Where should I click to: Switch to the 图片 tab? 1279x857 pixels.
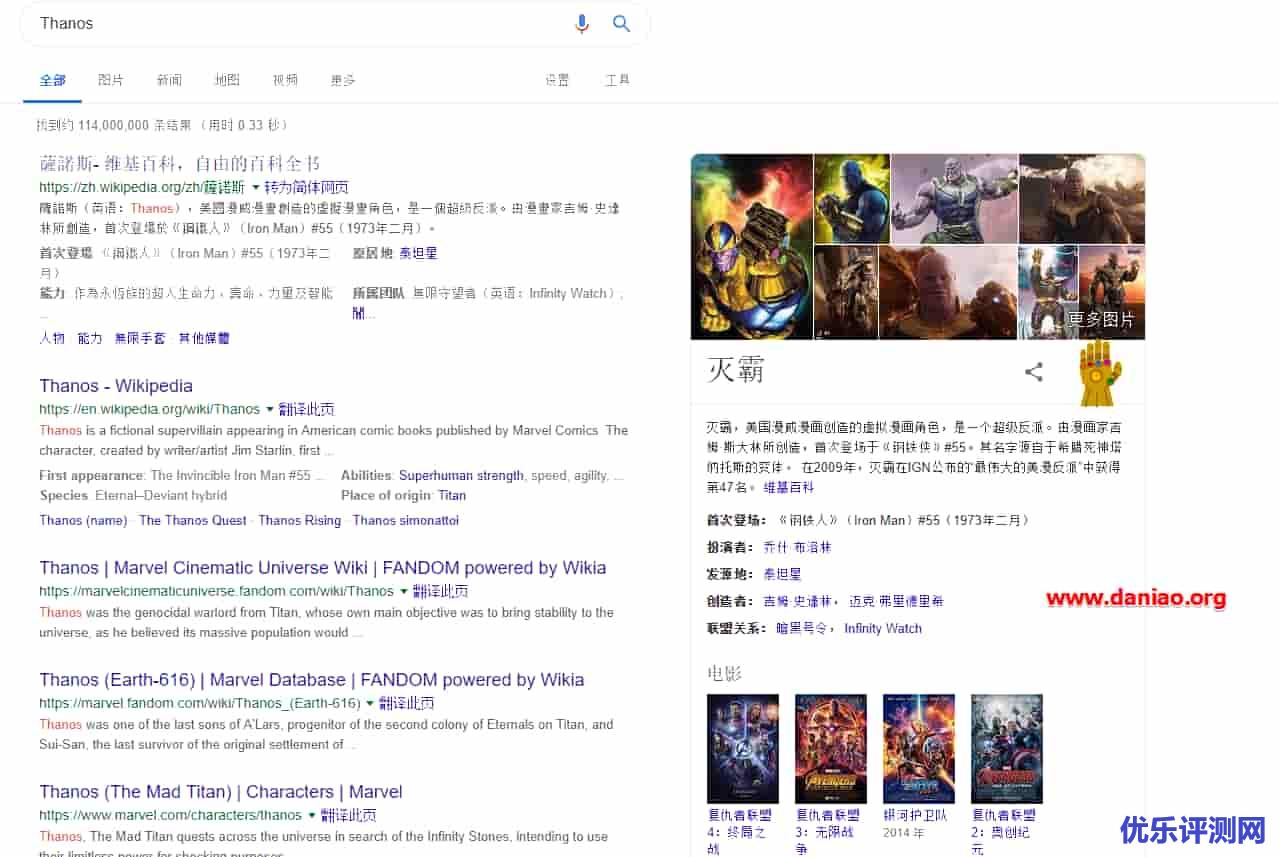(x=111, y=80)
